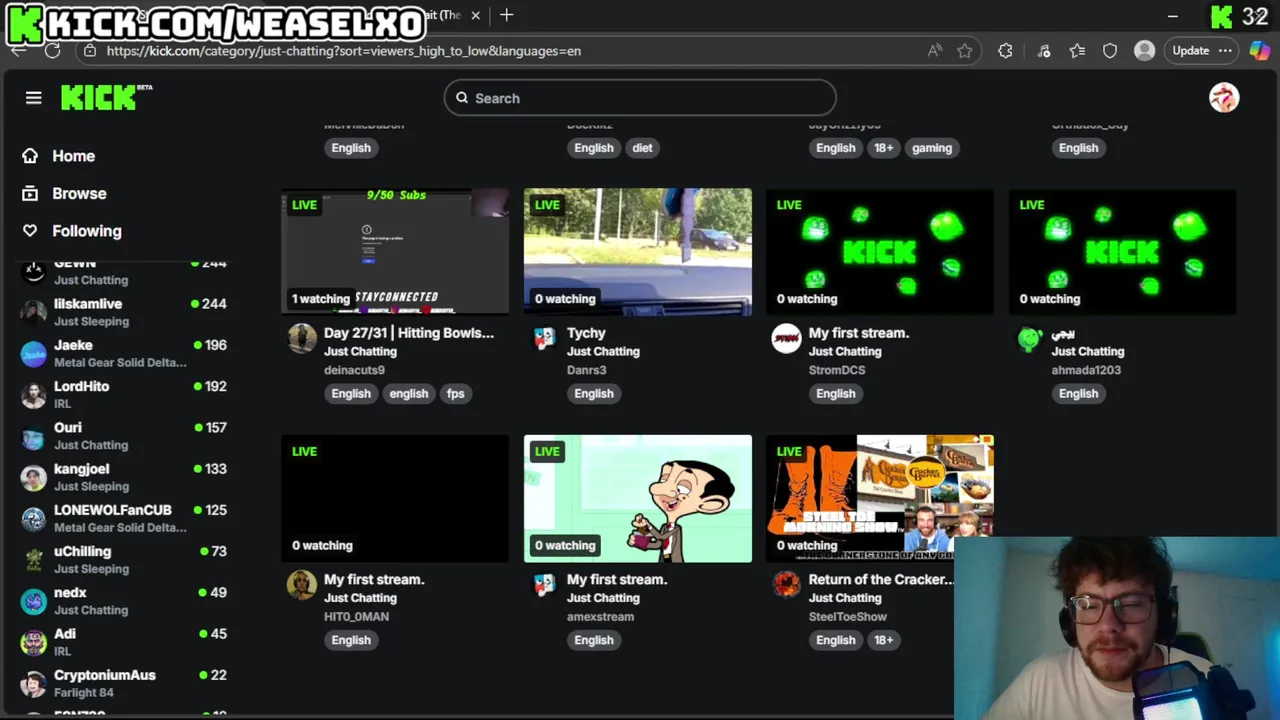
Task: Open Danrs3 channel name link
Action: point(587,370)
